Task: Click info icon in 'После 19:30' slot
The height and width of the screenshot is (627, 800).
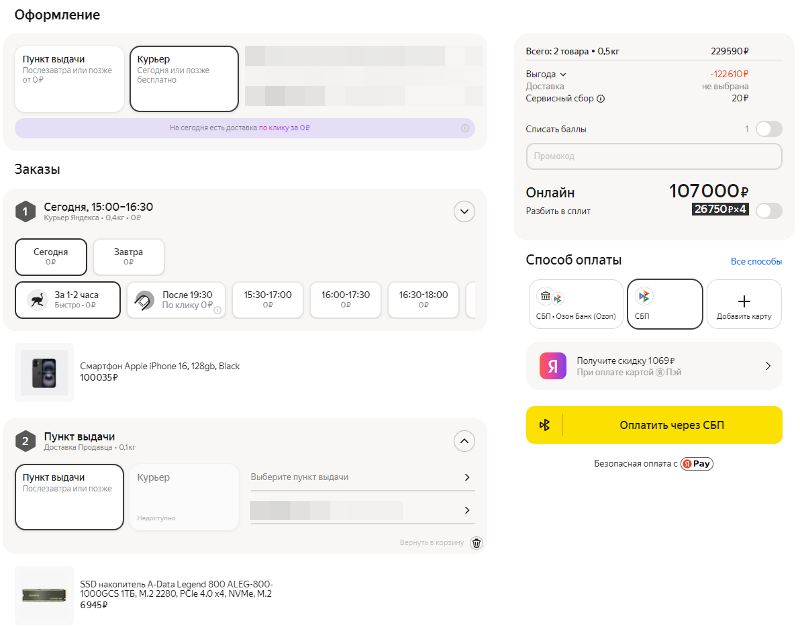Action: (218, 309)
